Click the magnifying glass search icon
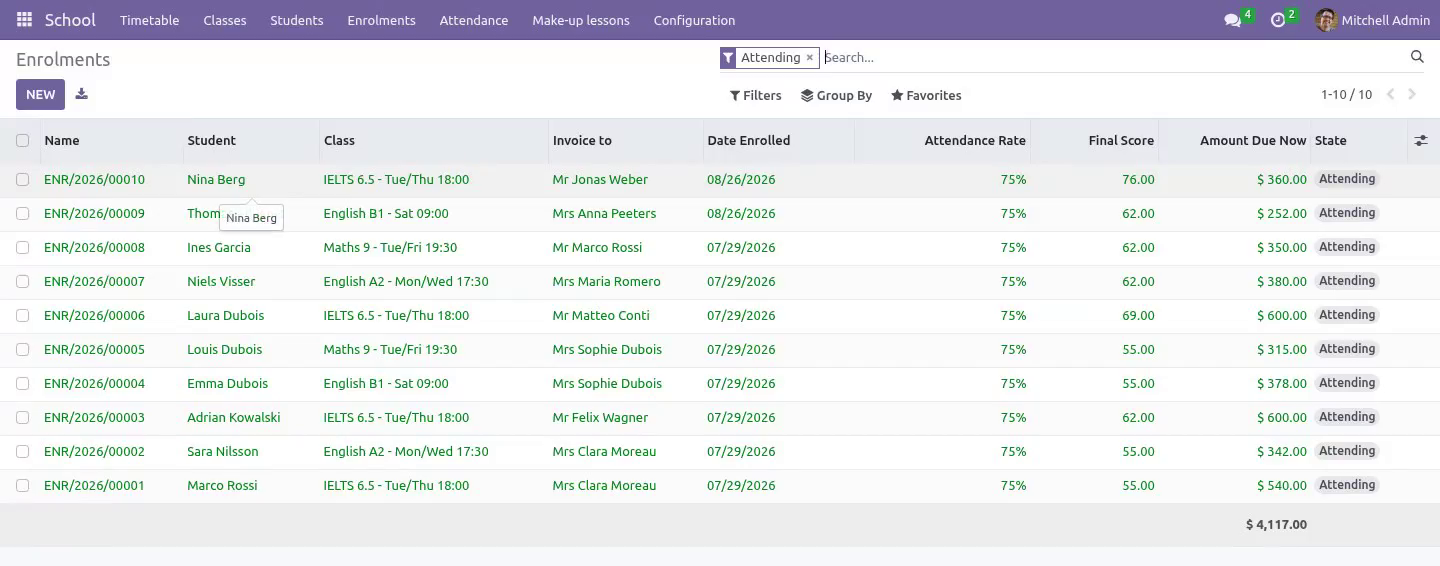1440x566 pixels. click(1417, 57)
